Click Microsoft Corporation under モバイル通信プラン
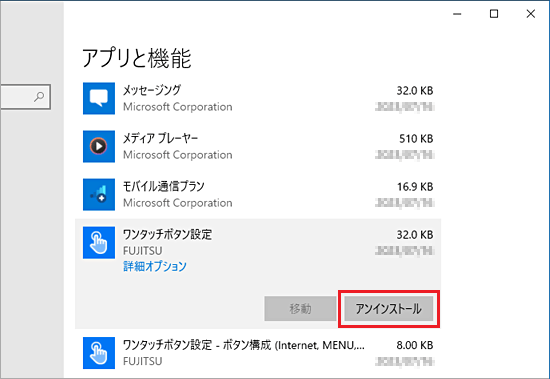This screenshot has width=550, height=379. (177, 203)
